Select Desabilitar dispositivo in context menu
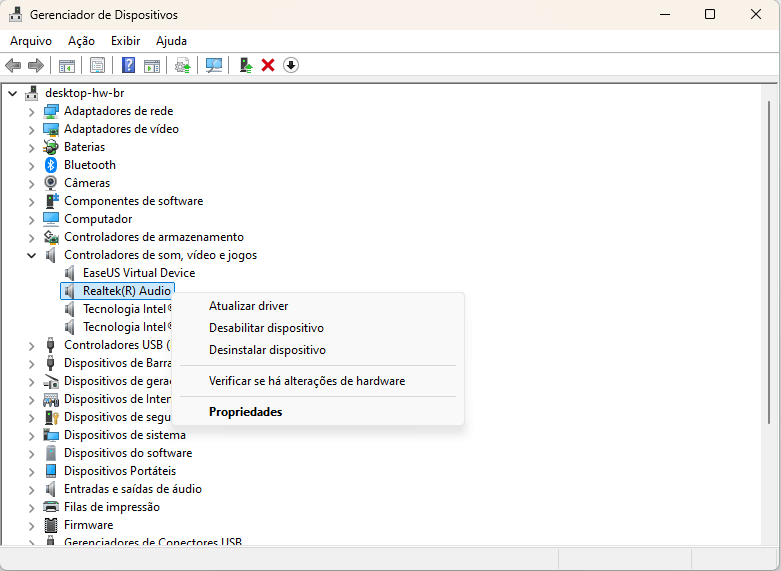The image size is (781, 571). point(266,328)
